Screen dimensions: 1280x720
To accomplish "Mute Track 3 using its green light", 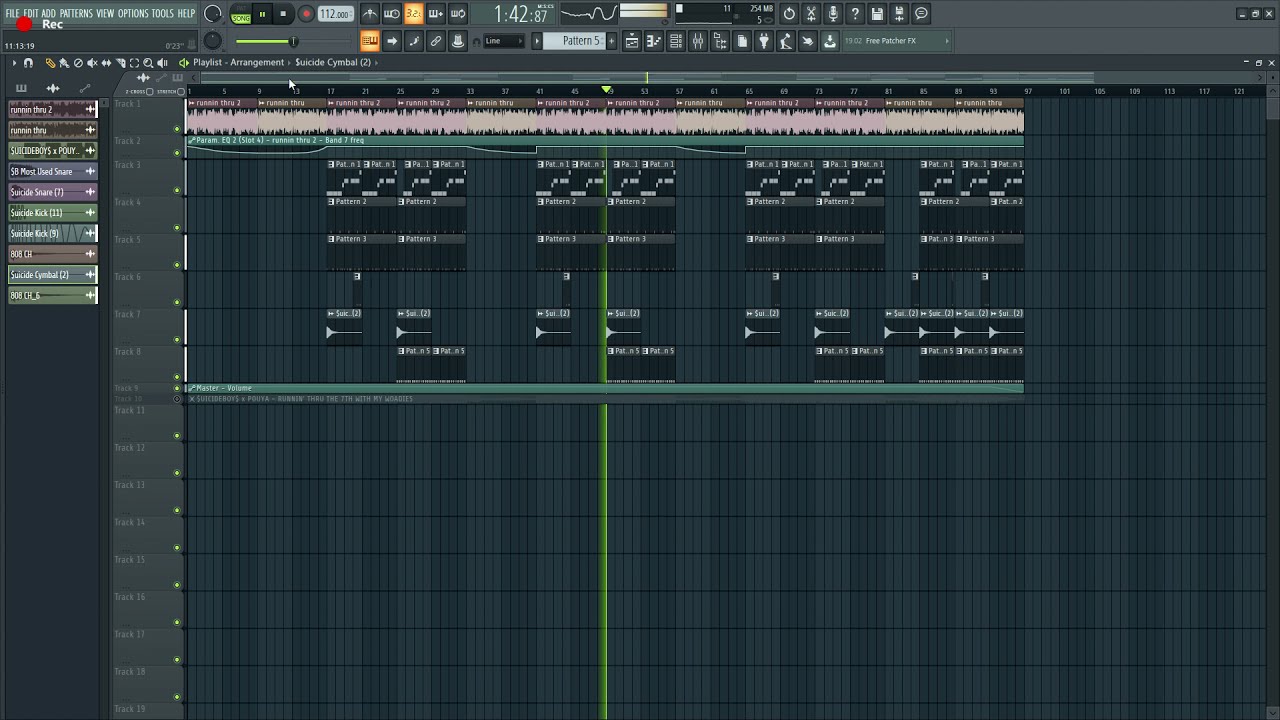I will (177, 191).
